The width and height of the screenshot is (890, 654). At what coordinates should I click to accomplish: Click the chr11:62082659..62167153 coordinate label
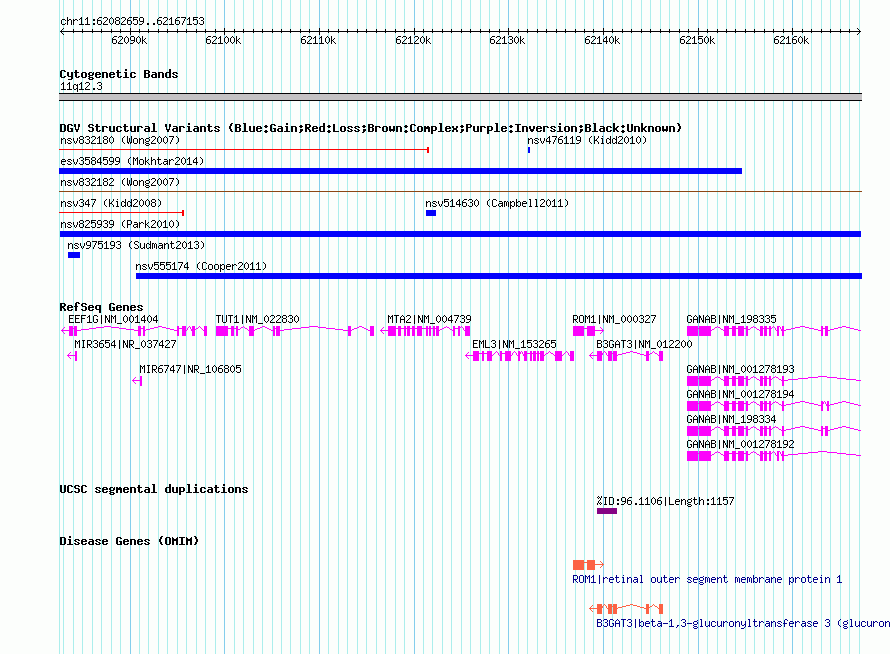click(x=132, y=22)
